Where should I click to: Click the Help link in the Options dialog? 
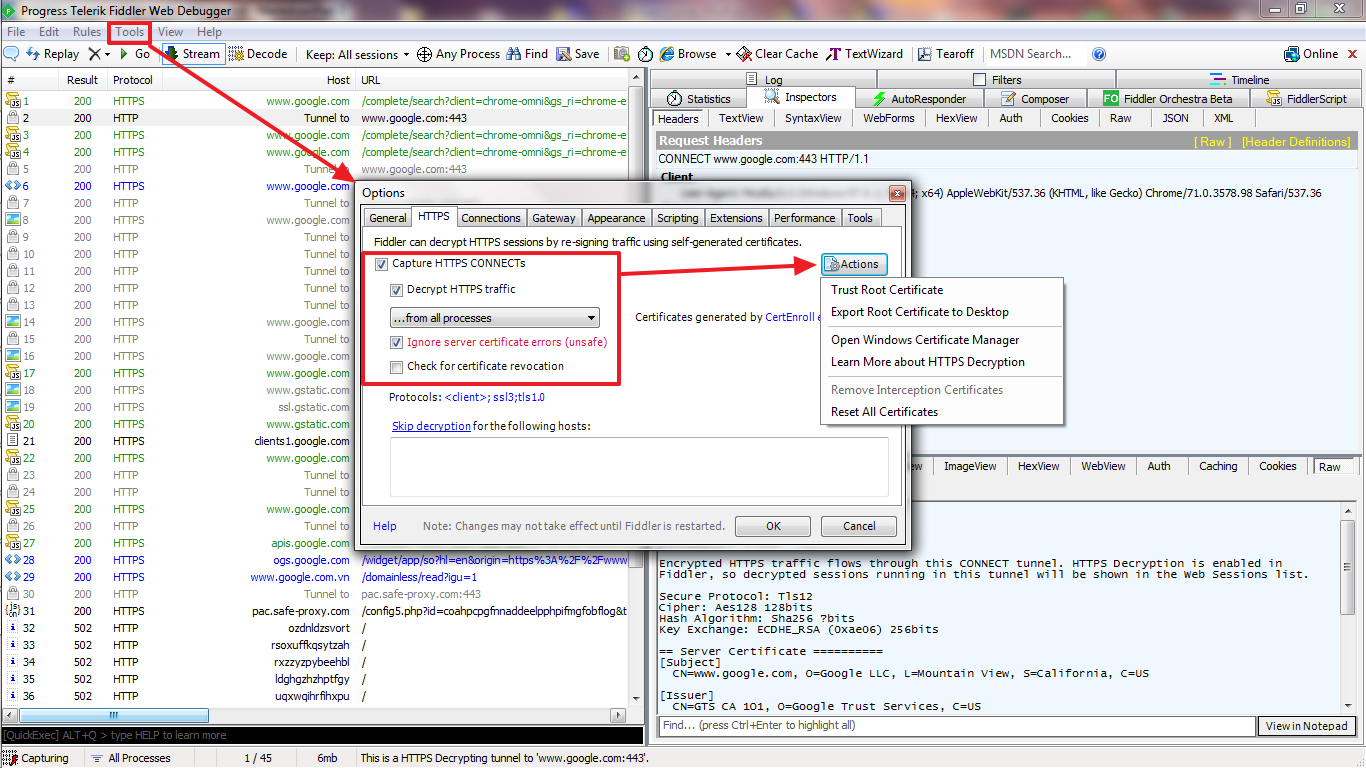click(384, 526)
